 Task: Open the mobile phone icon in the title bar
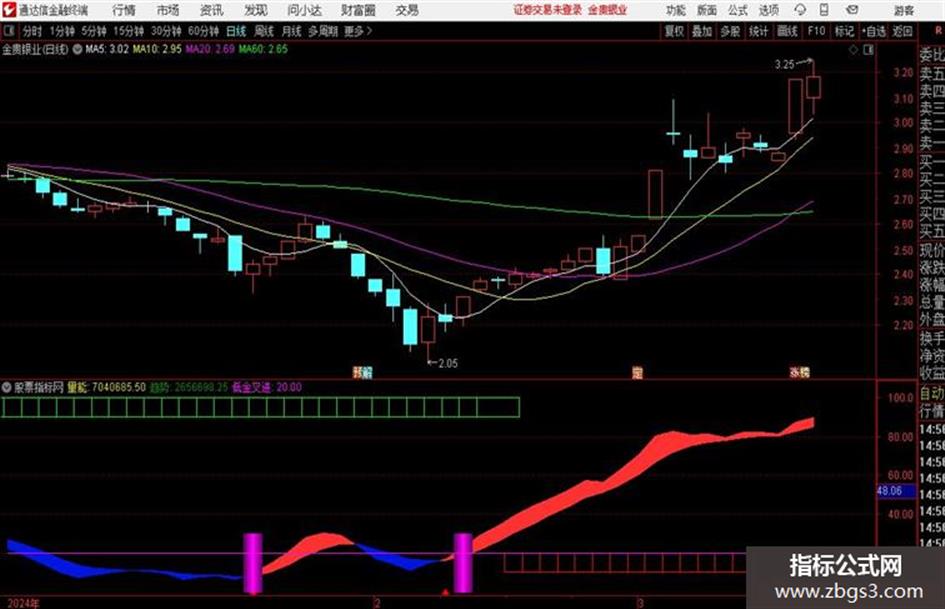coord(824,10)
